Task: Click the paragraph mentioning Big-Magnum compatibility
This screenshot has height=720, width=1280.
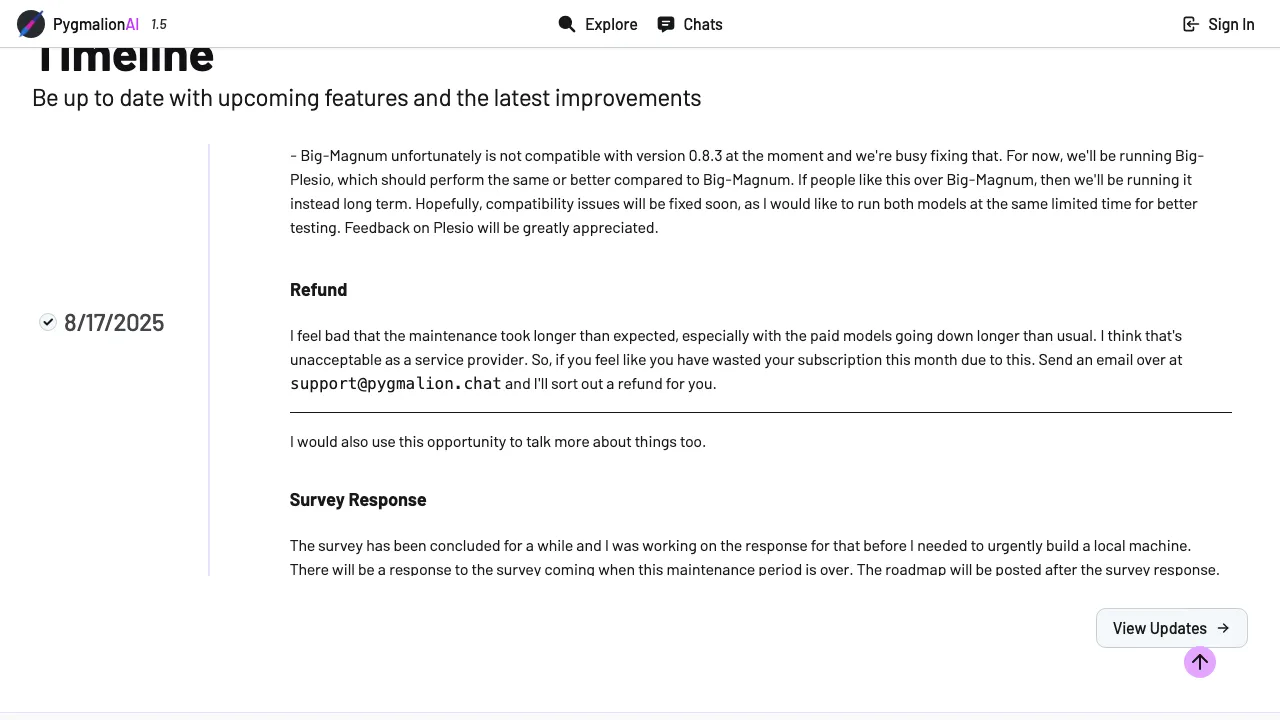Action: (746, 191)
